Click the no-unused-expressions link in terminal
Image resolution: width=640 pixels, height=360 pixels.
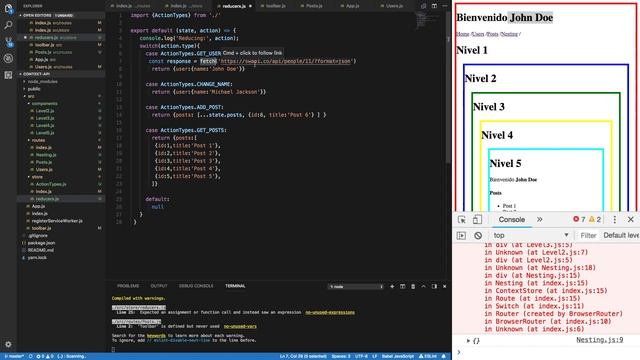pos(330,313)
